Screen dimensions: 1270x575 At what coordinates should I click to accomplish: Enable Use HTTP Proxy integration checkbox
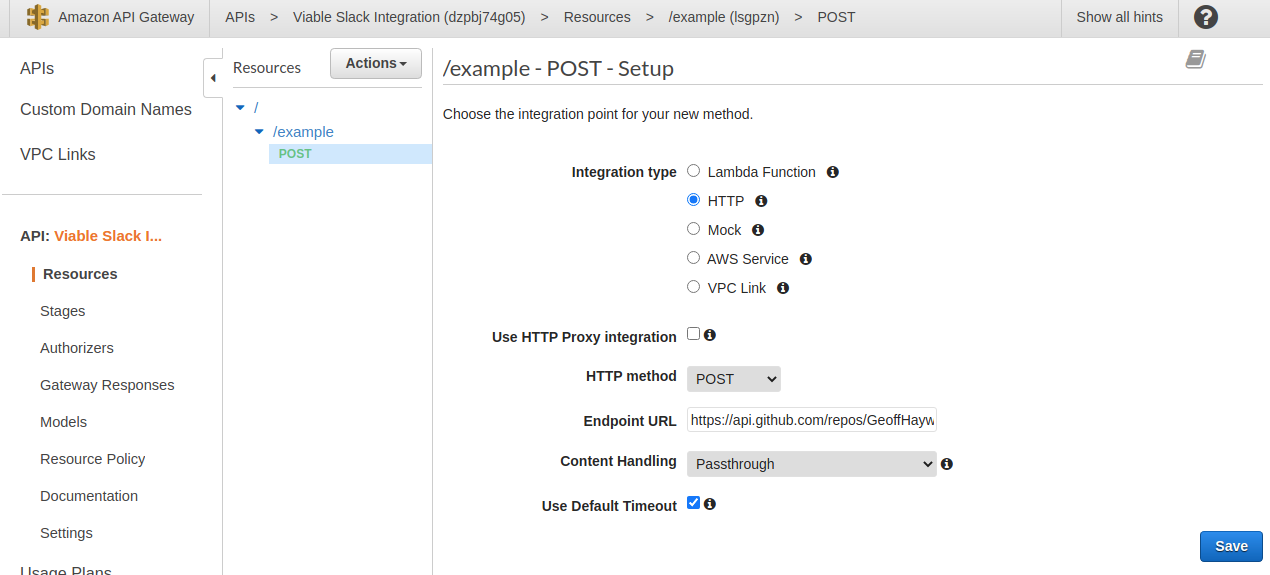pyautogui.click(x=693, y=334)
